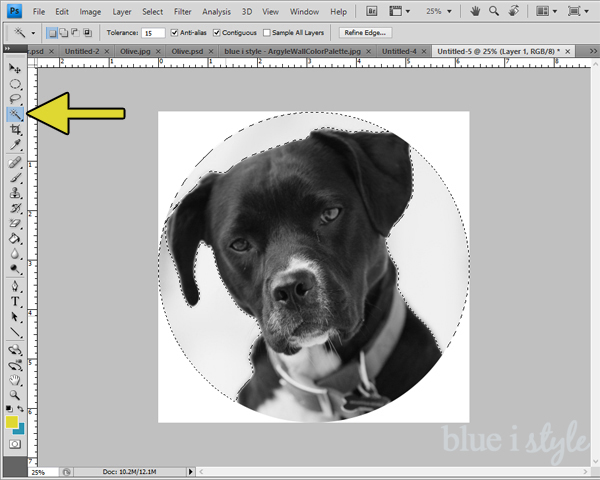The height and width of the screenshot is (480, 600).
Task: Select the Hand tool in the toolbox
Action: point(15,380)
